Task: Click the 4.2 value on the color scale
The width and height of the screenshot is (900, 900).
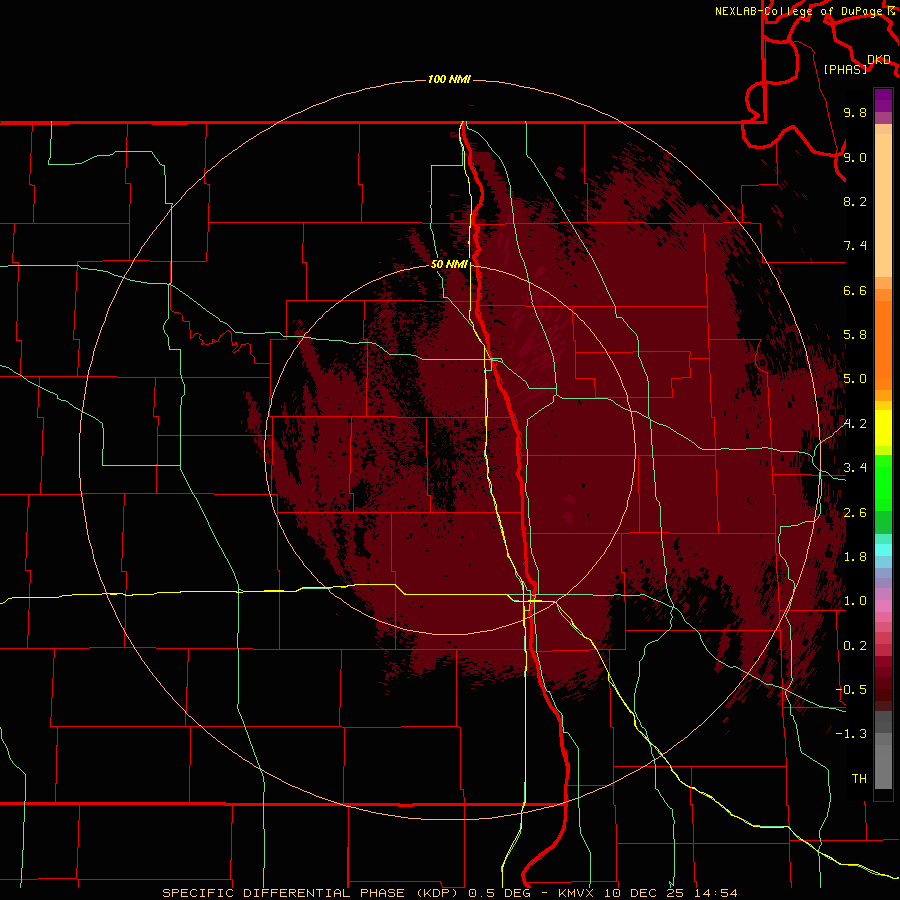Action: pyautogui.click(x=855, y=424)
